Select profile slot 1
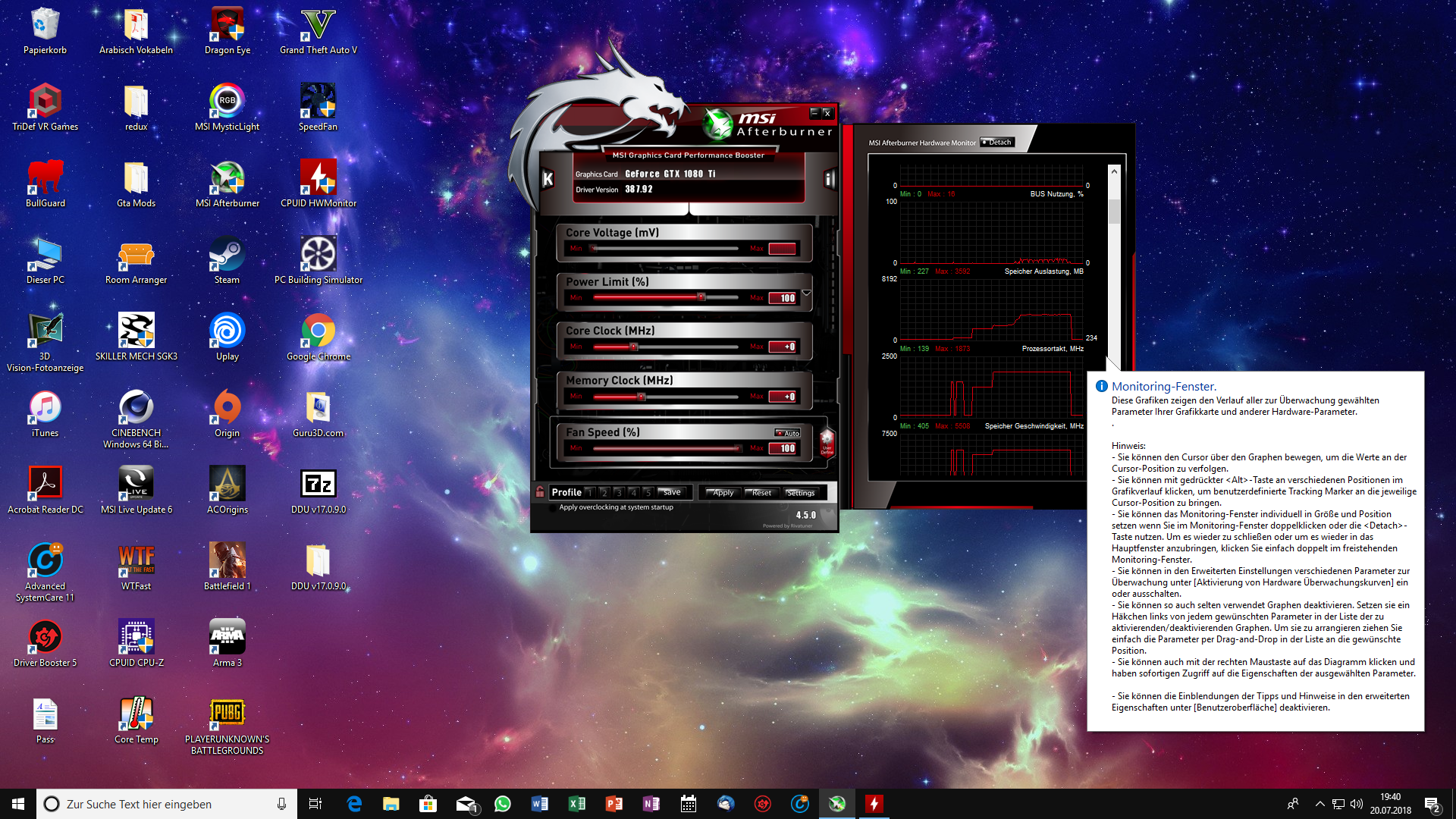 click(x=589, y=493)
